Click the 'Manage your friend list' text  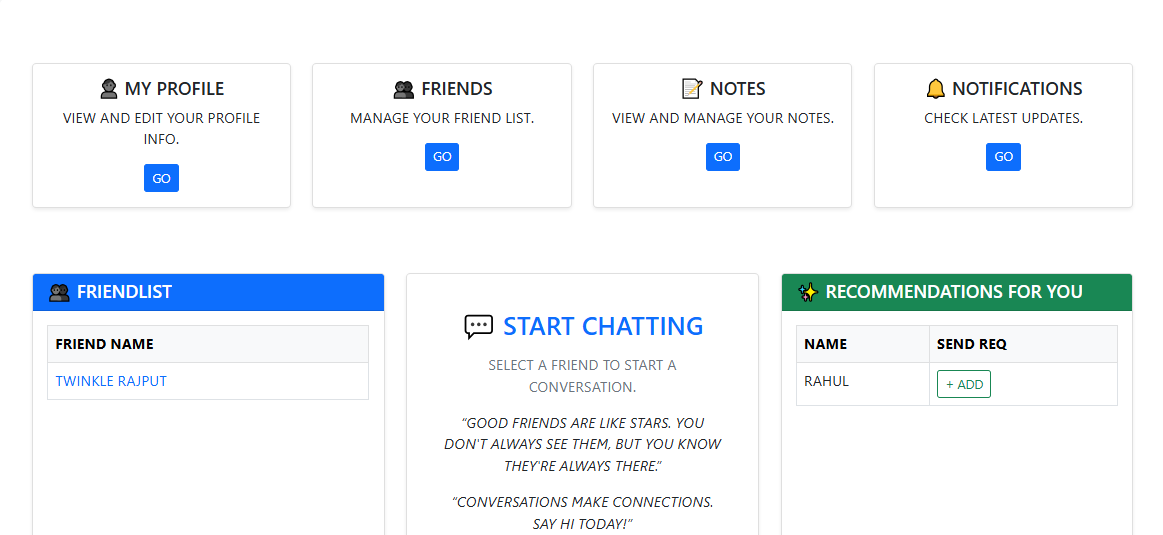[x=442, y=118]
